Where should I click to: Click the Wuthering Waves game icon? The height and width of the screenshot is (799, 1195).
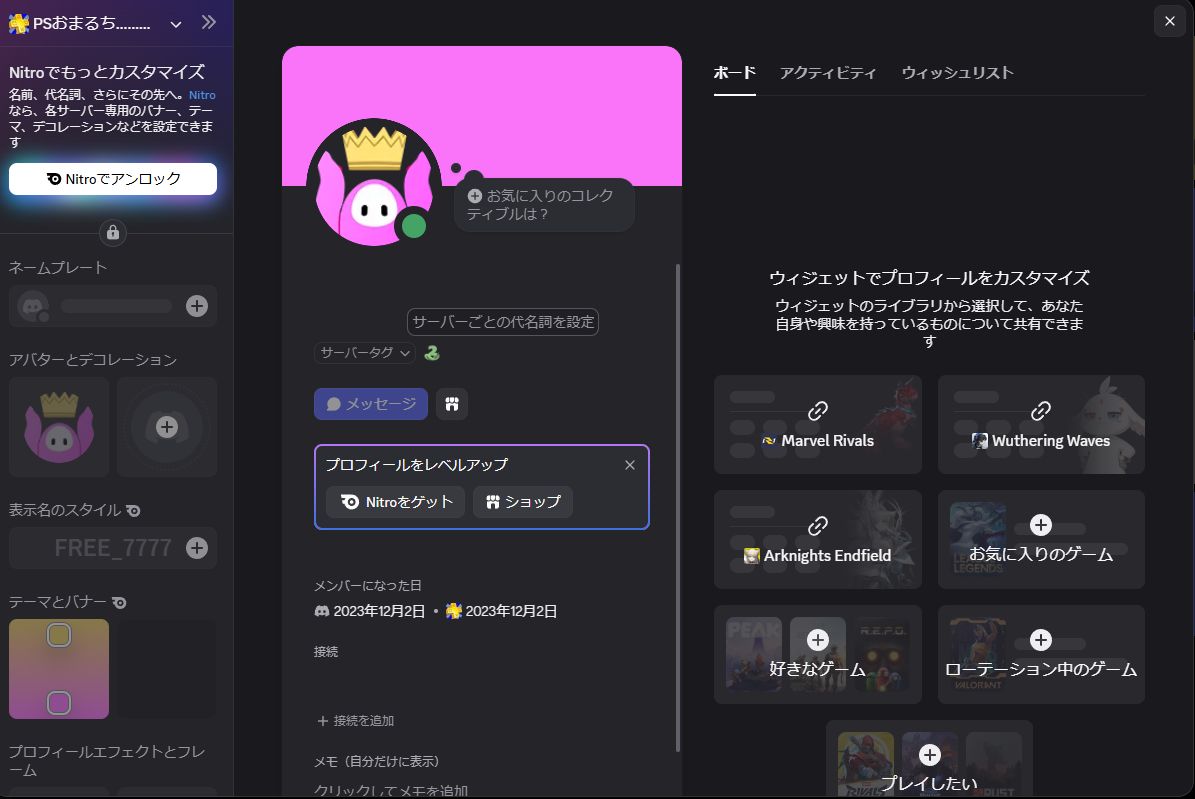point(979,441)
